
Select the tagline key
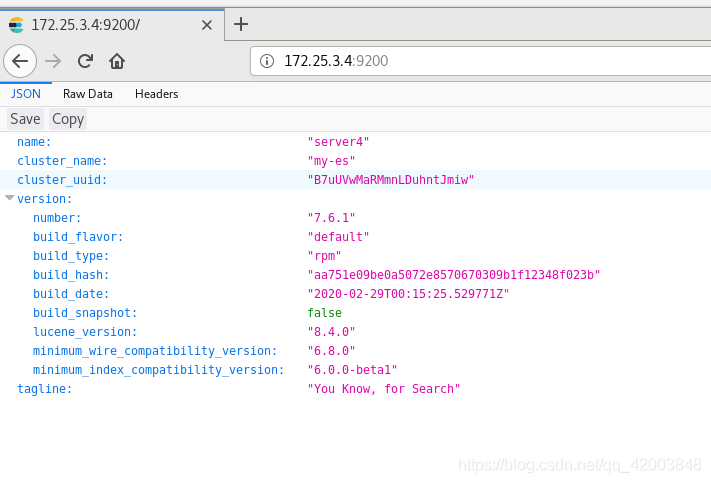pos(44,390)
